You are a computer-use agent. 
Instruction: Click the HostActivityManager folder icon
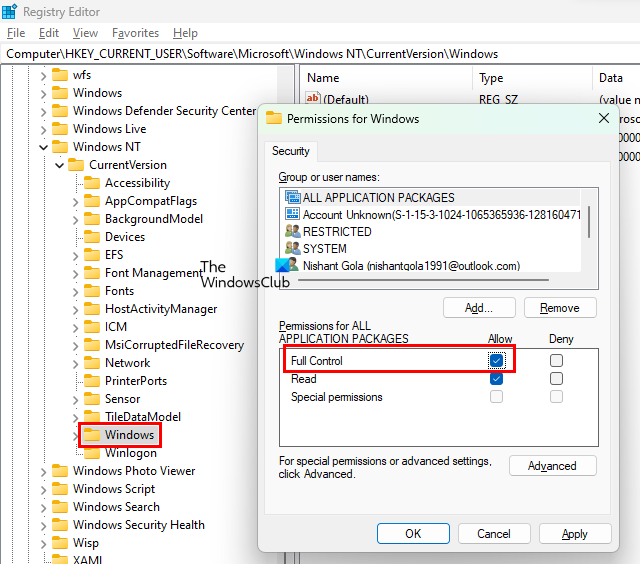[92, 309]
